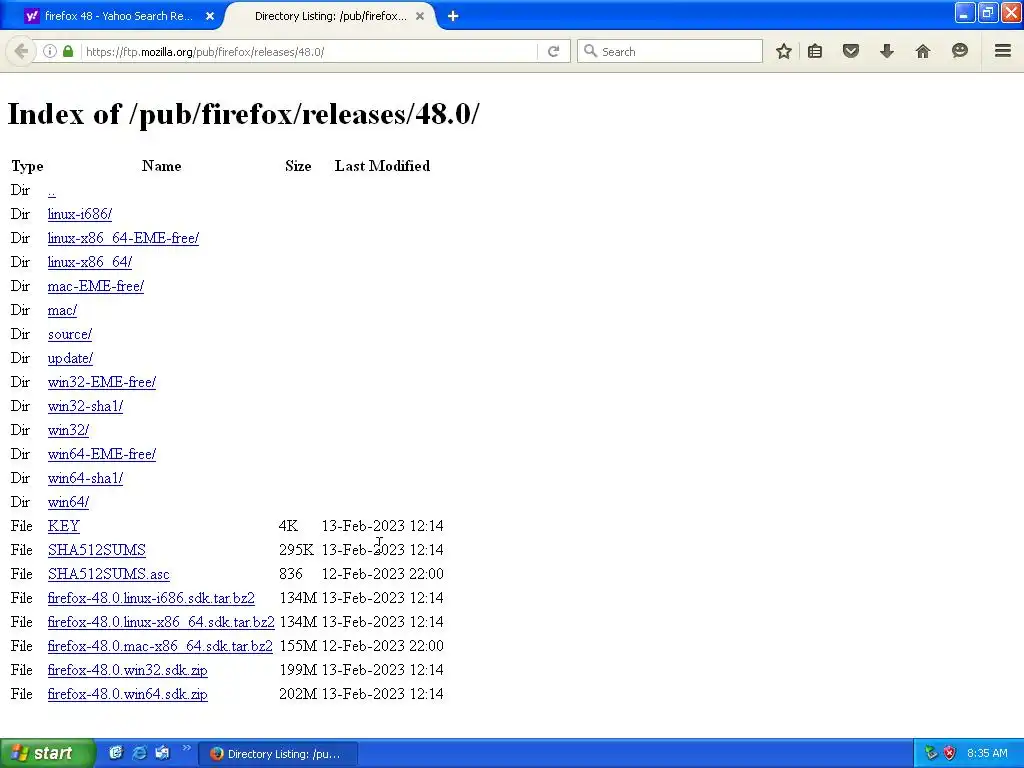This screenshot has height=768, width=1024.
Task: Click the '202M' size value
Action: coord(298,694)
